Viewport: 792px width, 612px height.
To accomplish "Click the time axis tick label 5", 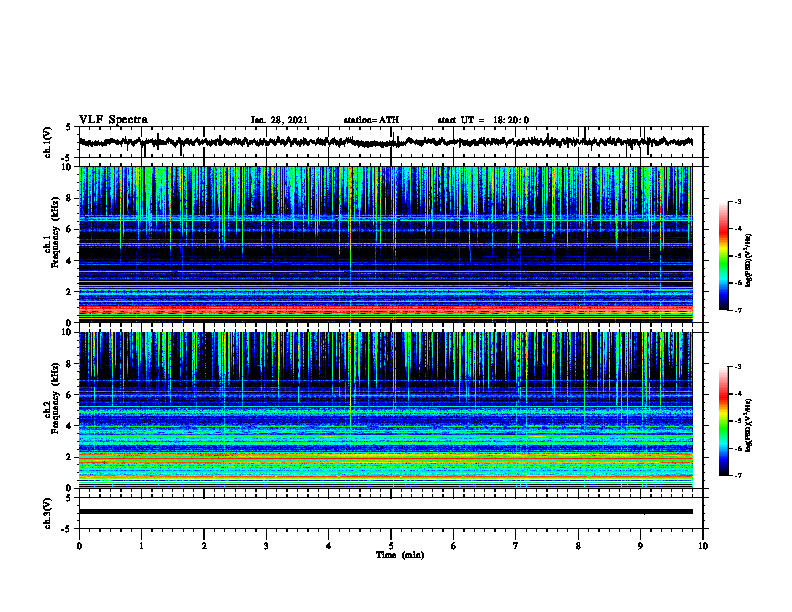I will (391, 546).
